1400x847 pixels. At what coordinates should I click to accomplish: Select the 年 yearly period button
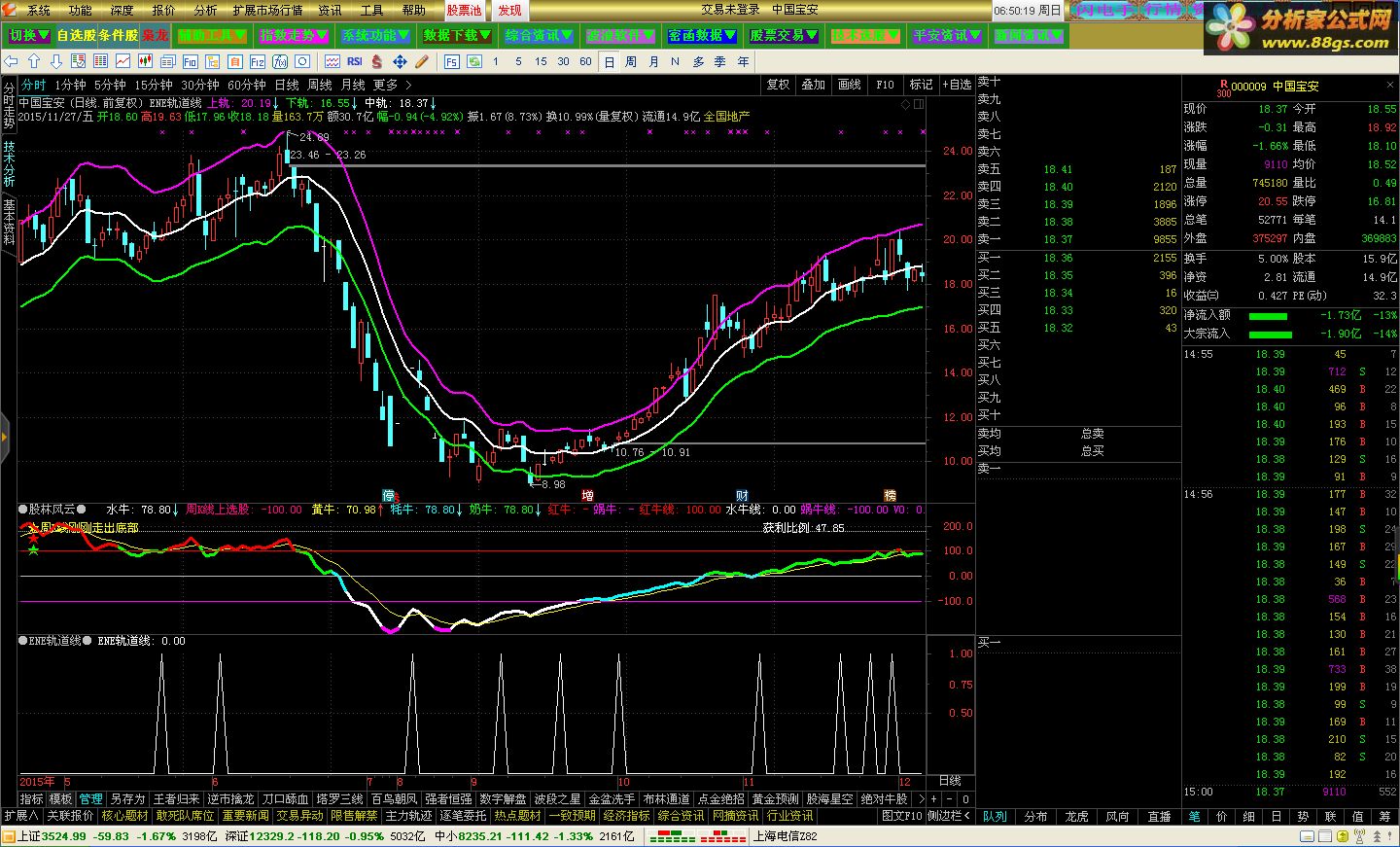pos(743,61)
